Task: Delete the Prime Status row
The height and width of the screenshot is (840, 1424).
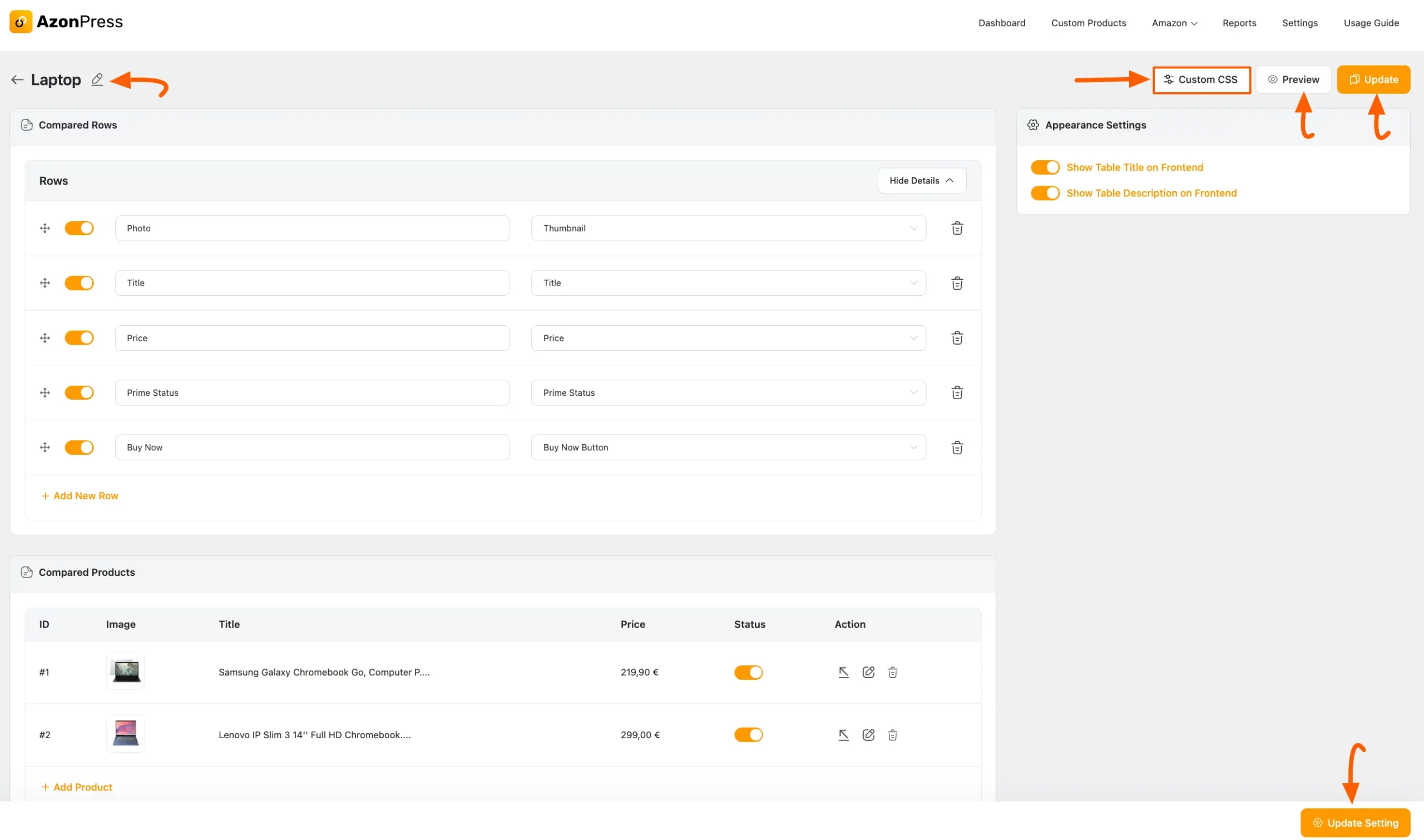Action: coord(957,393)
